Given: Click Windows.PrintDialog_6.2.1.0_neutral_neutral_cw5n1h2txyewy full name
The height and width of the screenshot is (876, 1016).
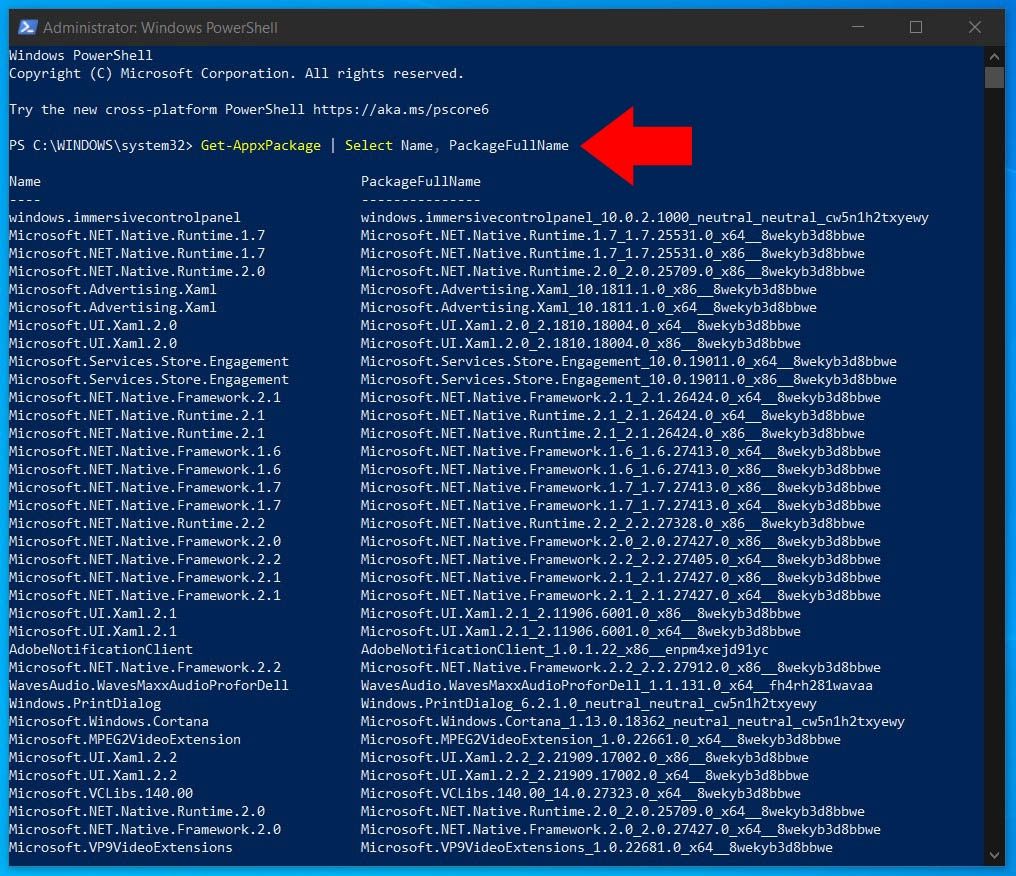Looking at the screenshot, I should point(589,704).
